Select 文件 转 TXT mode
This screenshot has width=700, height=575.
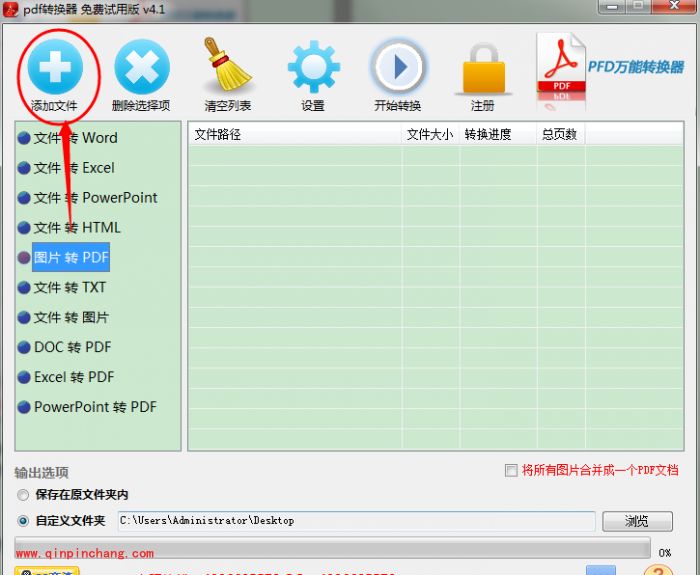[62, 288]
